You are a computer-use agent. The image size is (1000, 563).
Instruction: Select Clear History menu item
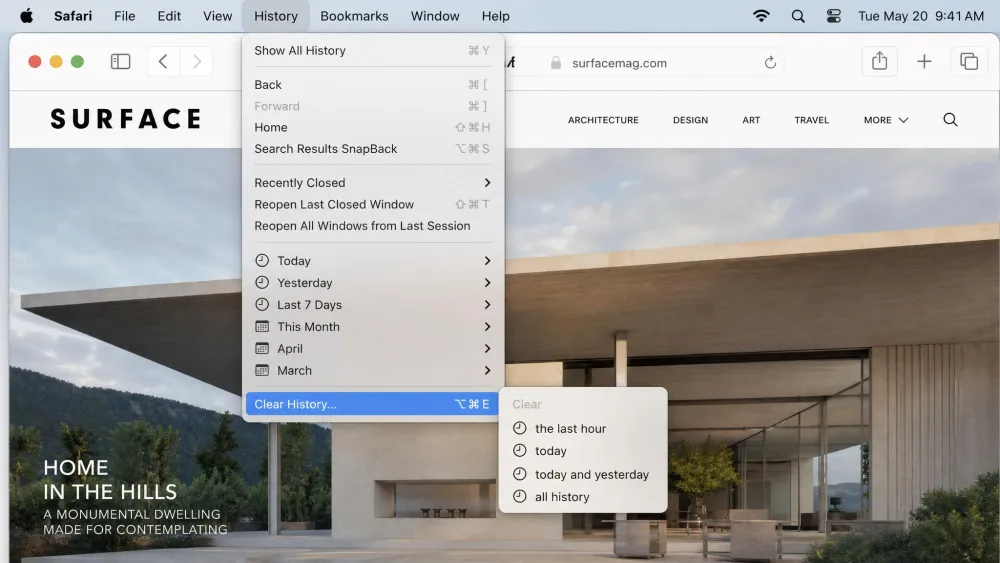point(372,404)
